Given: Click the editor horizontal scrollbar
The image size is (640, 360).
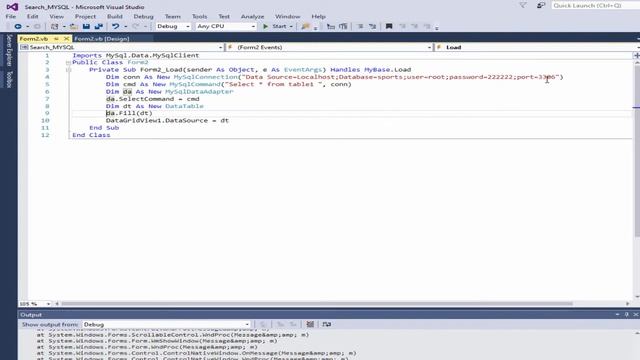Looking at the screenshot, I should pyautogui.click(x=317, y=304).
